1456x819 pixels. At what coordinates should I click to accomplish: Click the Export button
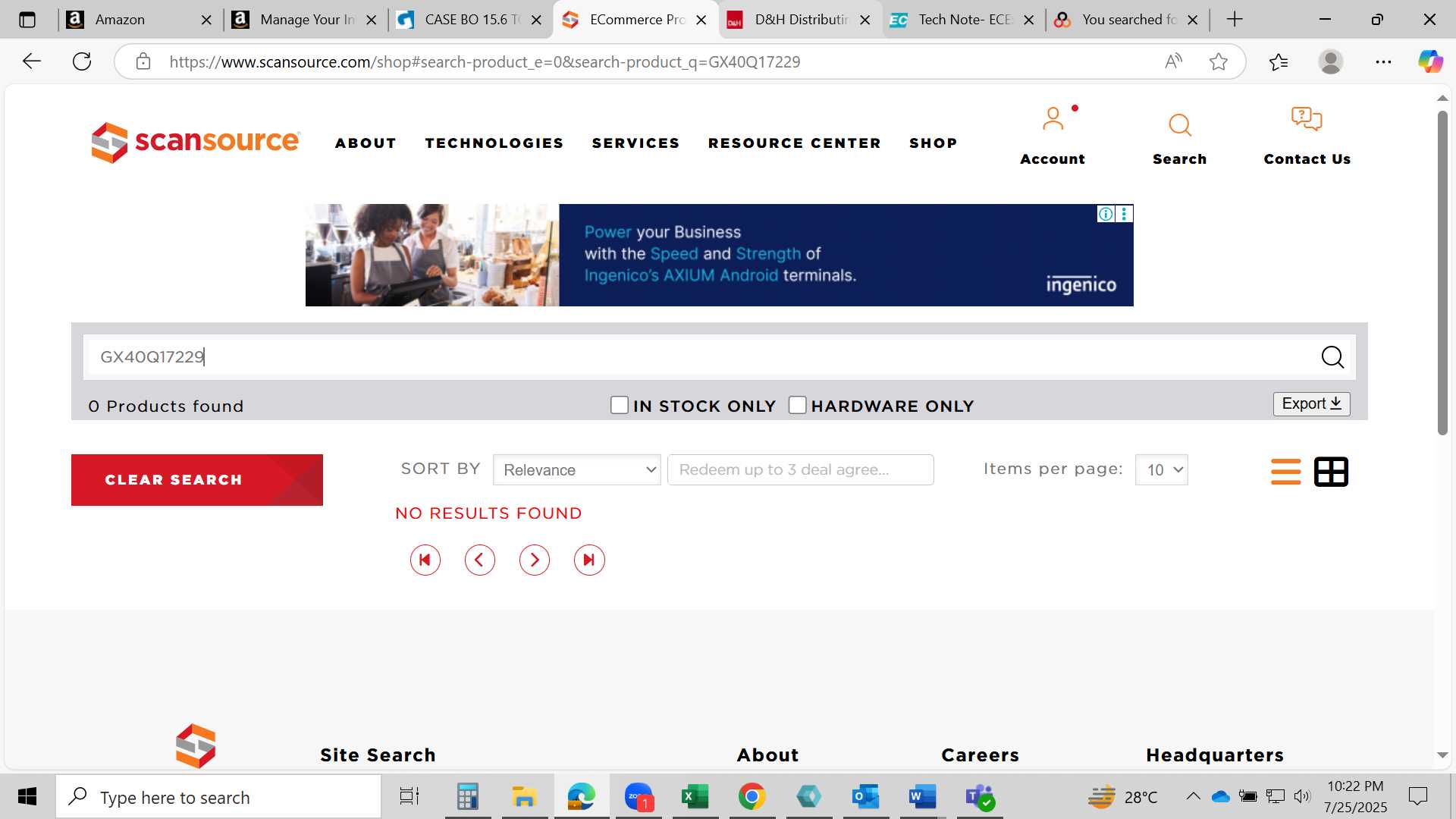pyautogui.click(x=1311, y=404)
